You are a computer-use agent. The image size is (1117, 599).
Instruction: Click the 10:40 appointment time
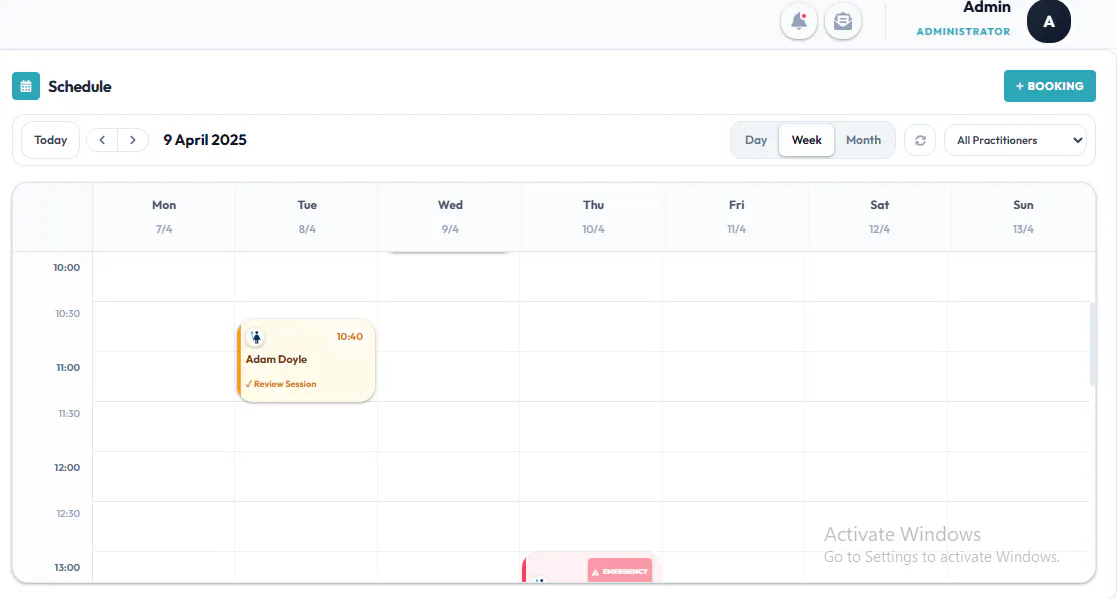click(x=350, y=336)
